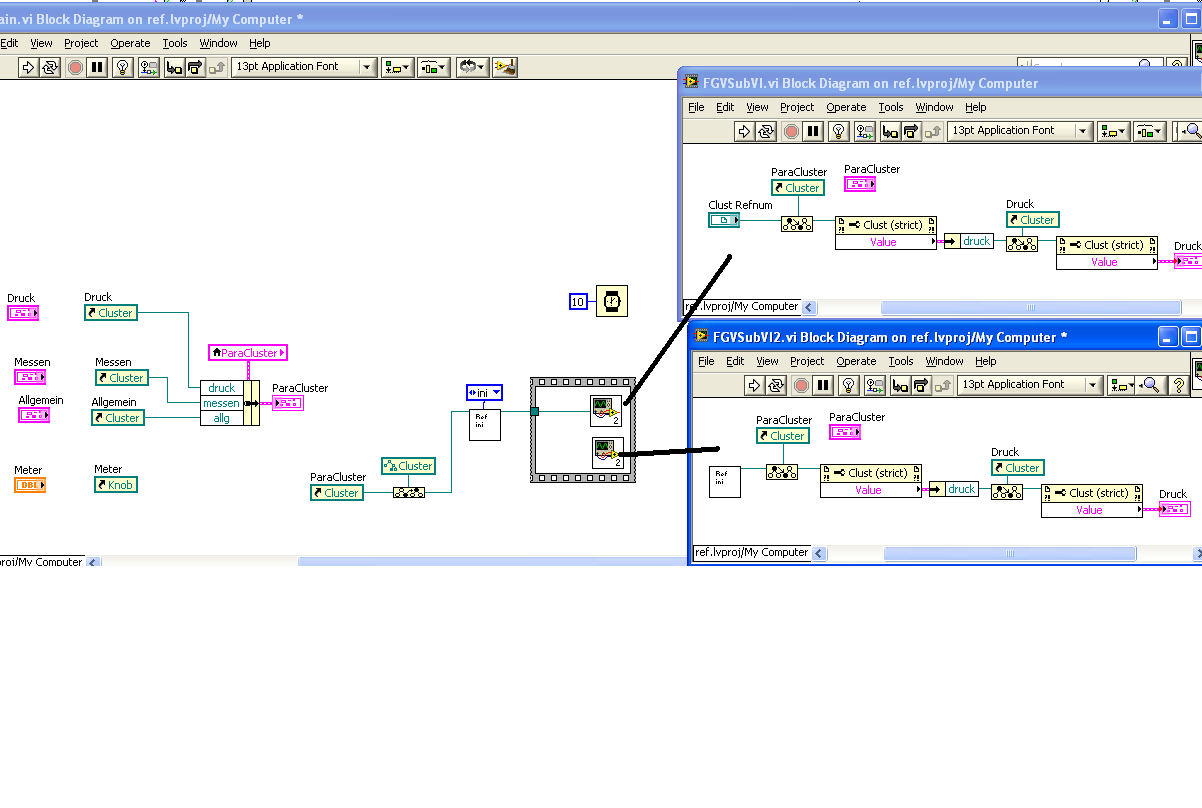Run the main VI with the Run arrow
1202x808 pixels.
27,67
